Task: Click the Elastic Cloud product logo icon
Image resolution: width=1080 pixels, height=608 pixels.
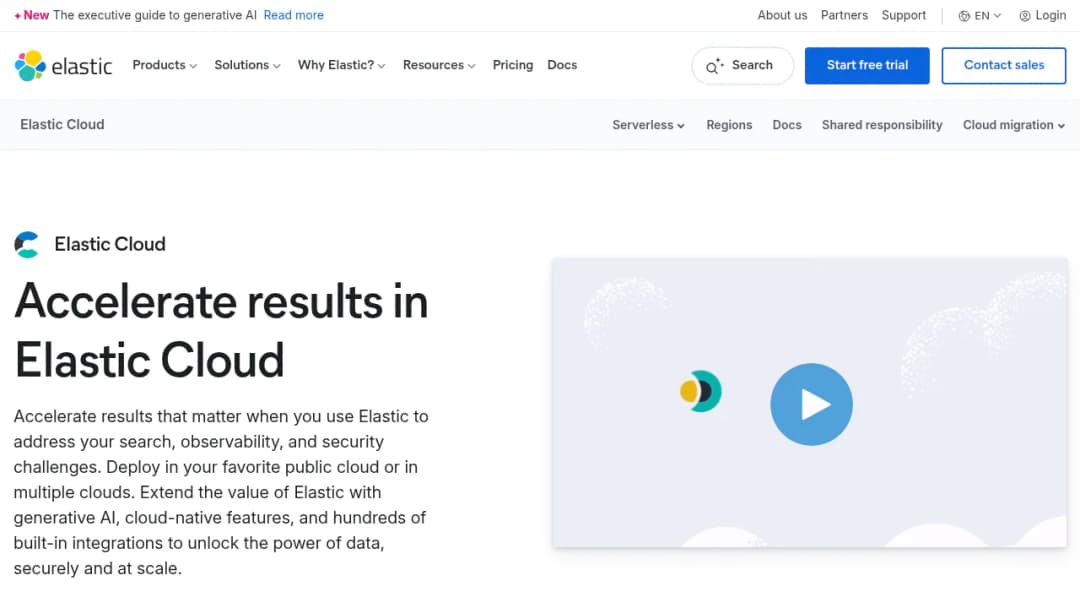Action: tap(27, 244)
